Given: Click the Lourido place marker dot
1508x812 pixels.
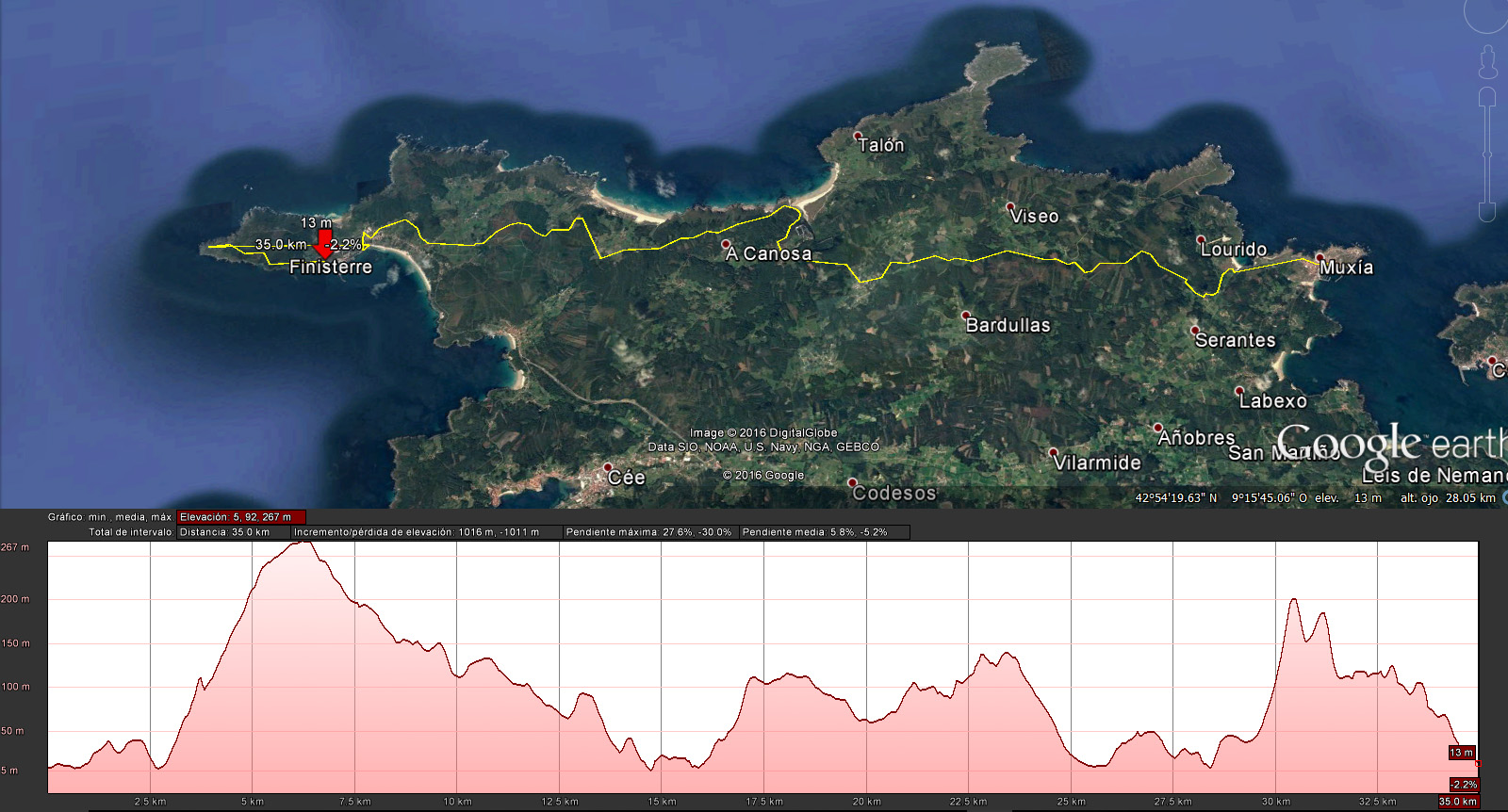Looking at the screenshot, I should (1201, 240).
